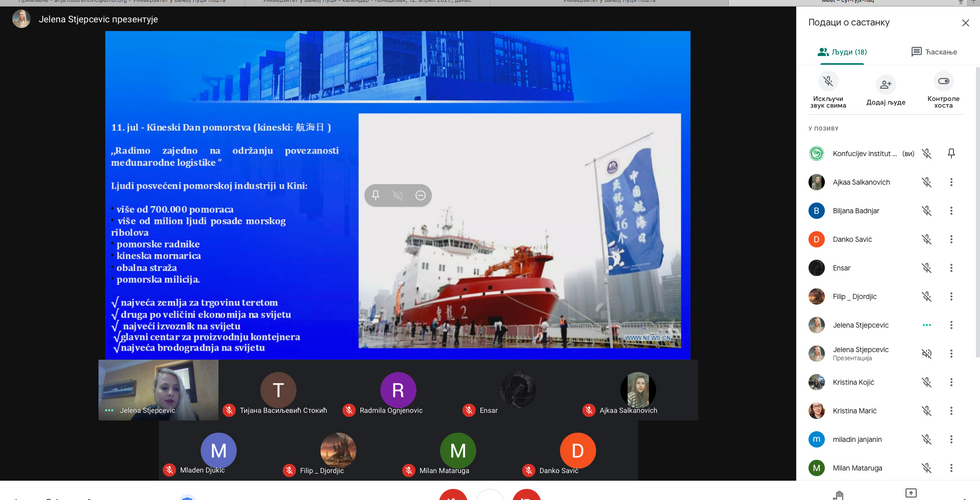Click mic icon next to Kristina Kojić
The height and width of the screenshot is (500, 980).
[927, 382]
